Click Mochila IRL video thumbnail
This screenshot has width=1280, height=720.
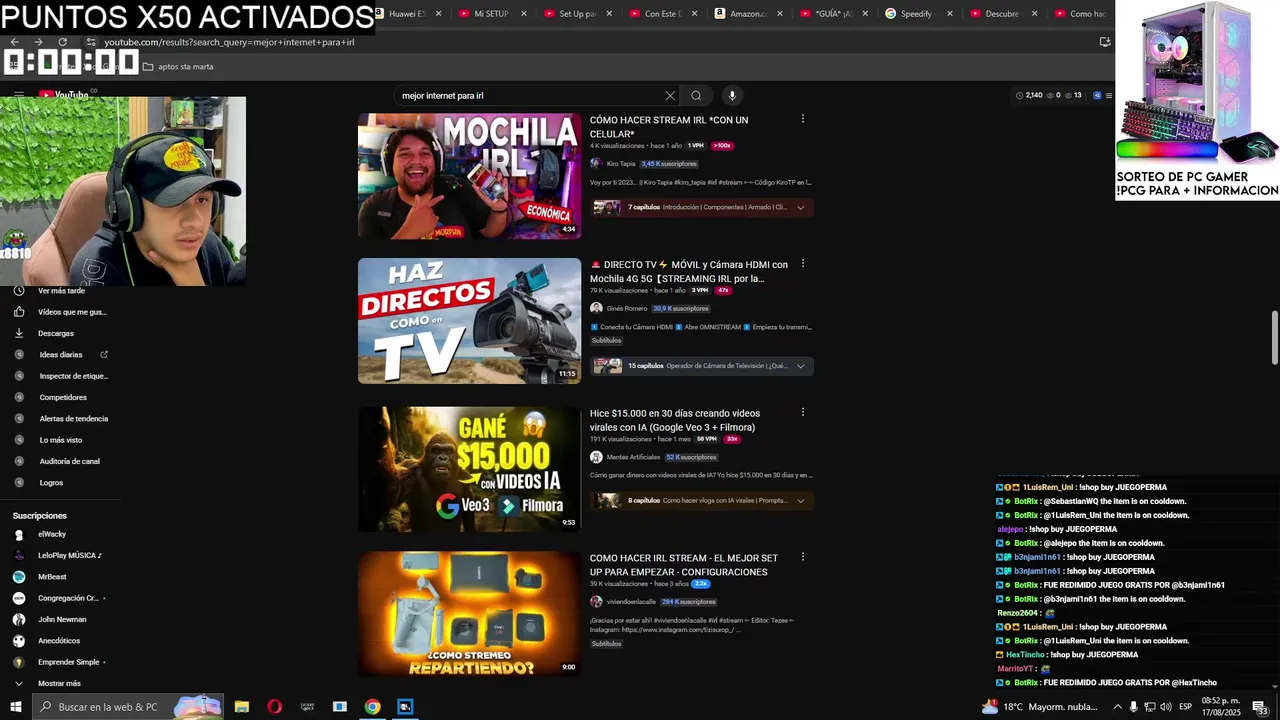click(469, 176)
